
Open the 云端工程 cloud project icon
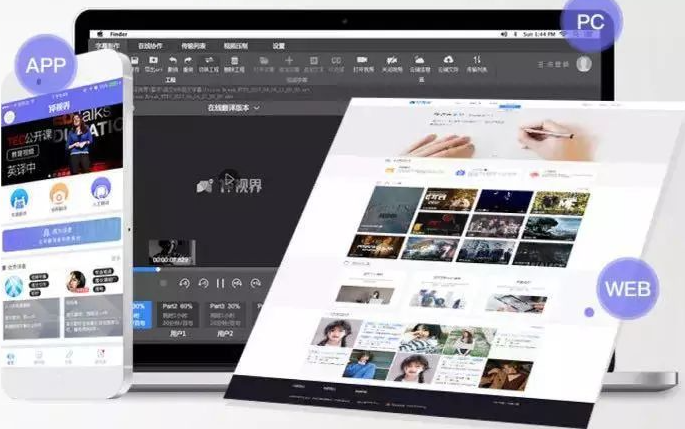tap(419, 59)
